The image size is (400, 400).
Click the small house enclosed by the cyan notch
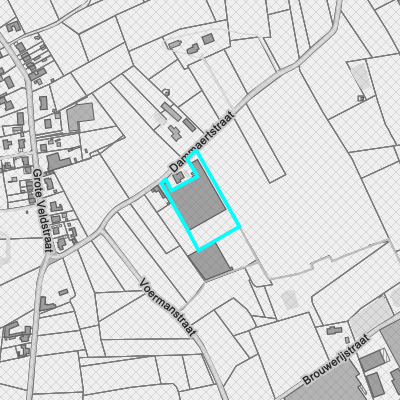click(x=179, y=177)
